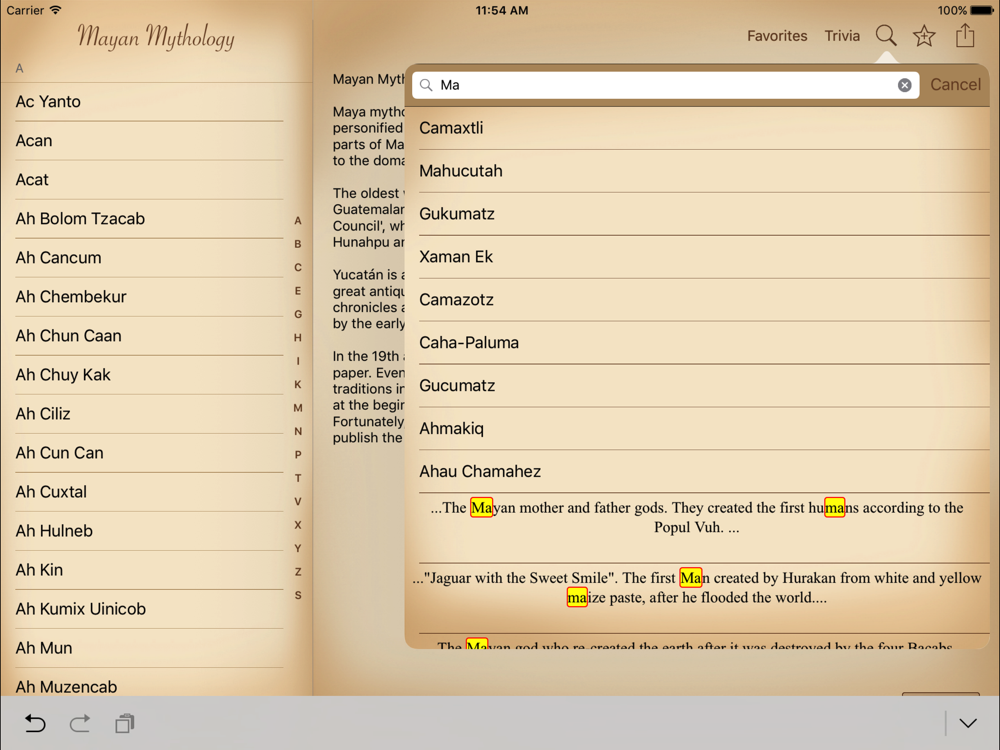The image size is (1000, 750).
Task: Jump to letter A in index
Action: [298, 221]
